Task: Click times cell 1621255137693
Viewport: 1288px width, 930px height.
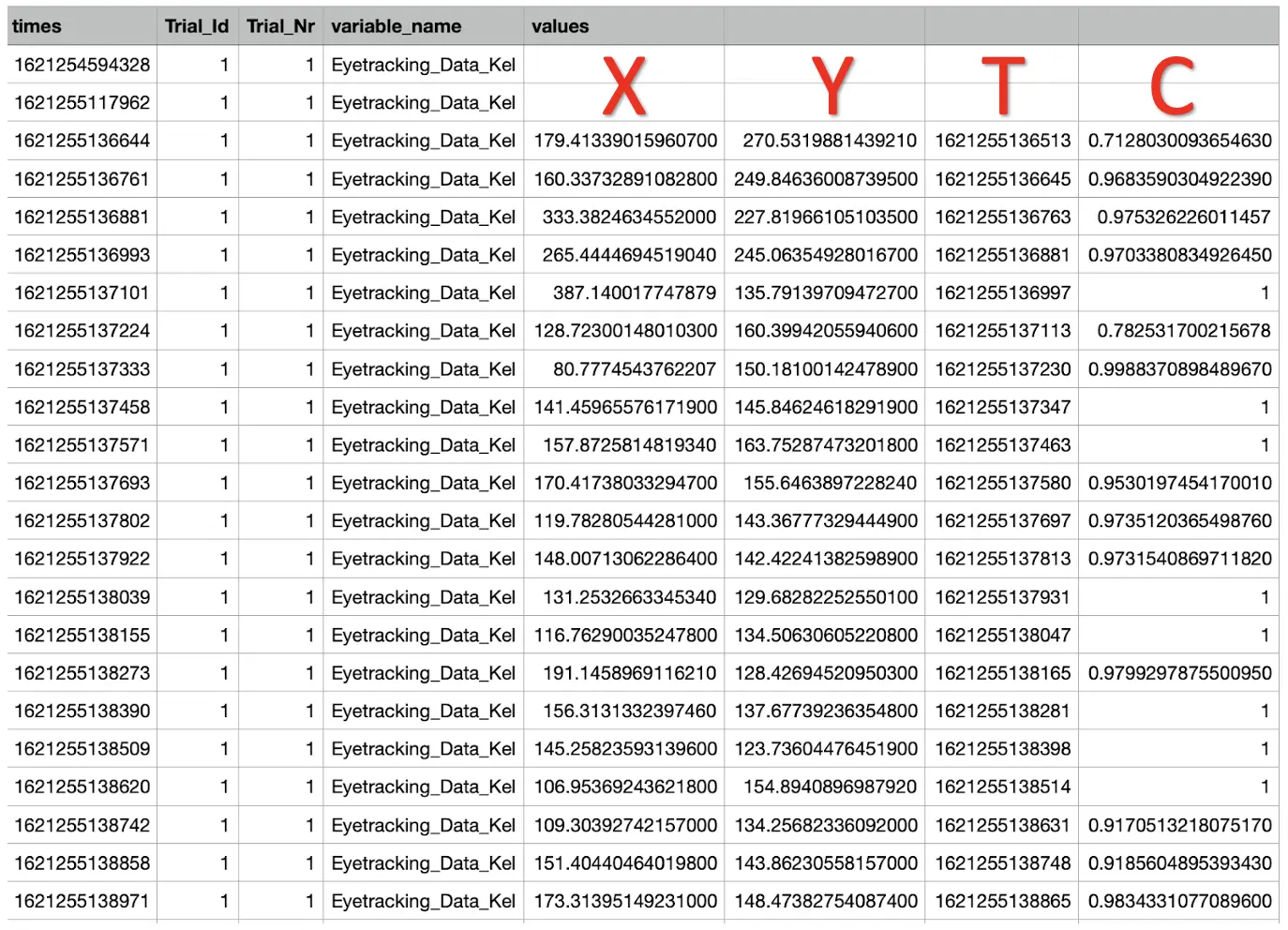Action: [82, 483]
